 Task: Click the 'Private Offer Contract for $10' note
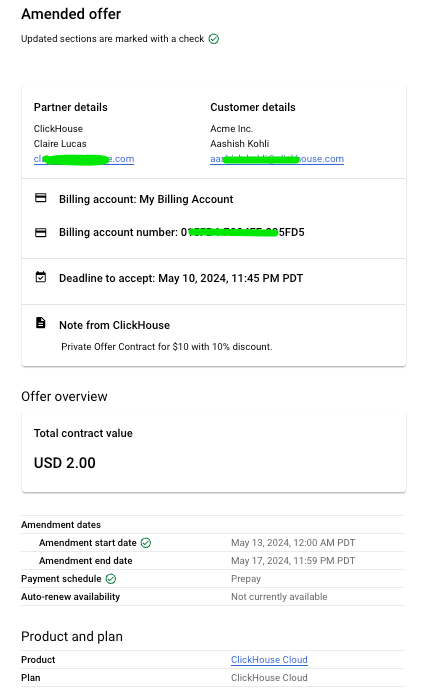click(166, 347)
